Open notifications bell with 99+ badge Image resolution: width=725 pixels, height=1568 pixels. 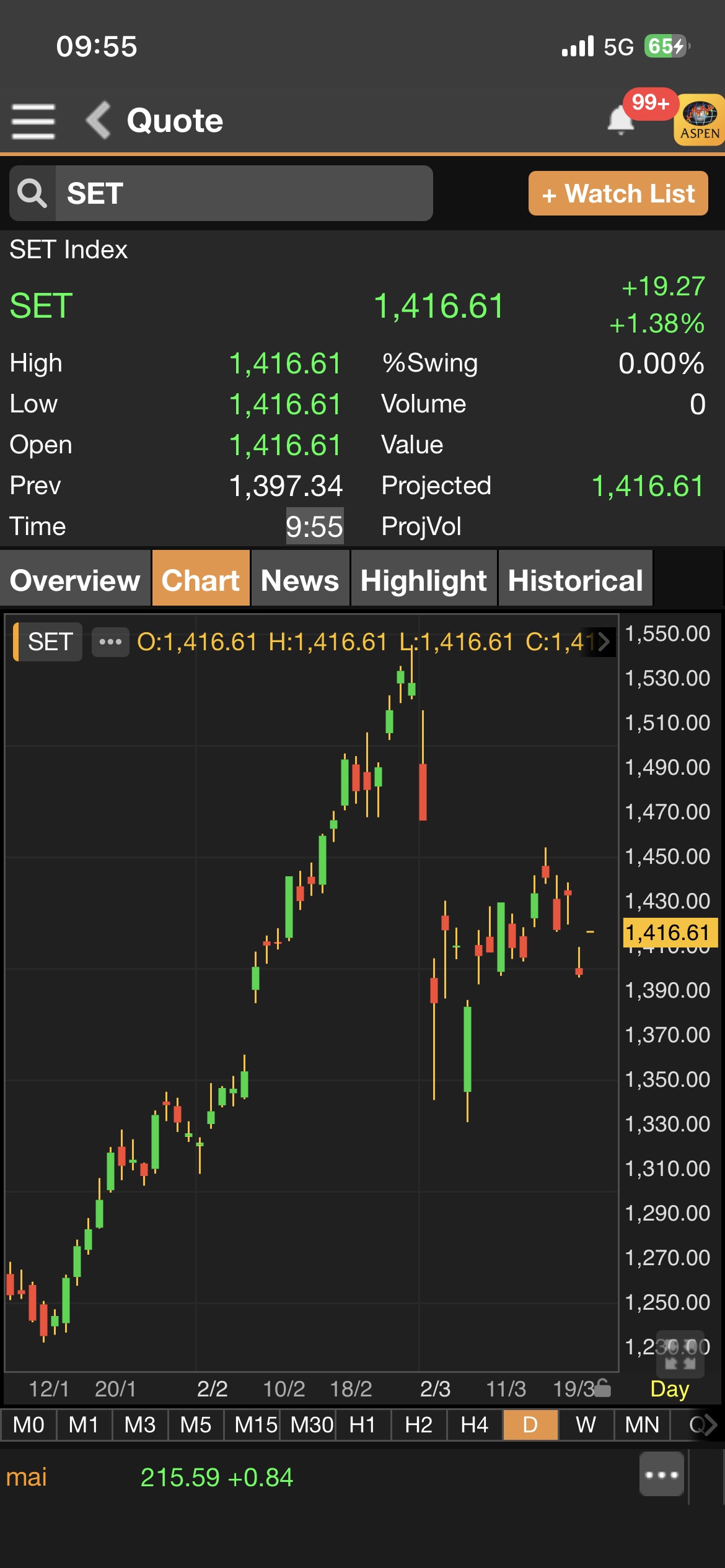point(621,120)
